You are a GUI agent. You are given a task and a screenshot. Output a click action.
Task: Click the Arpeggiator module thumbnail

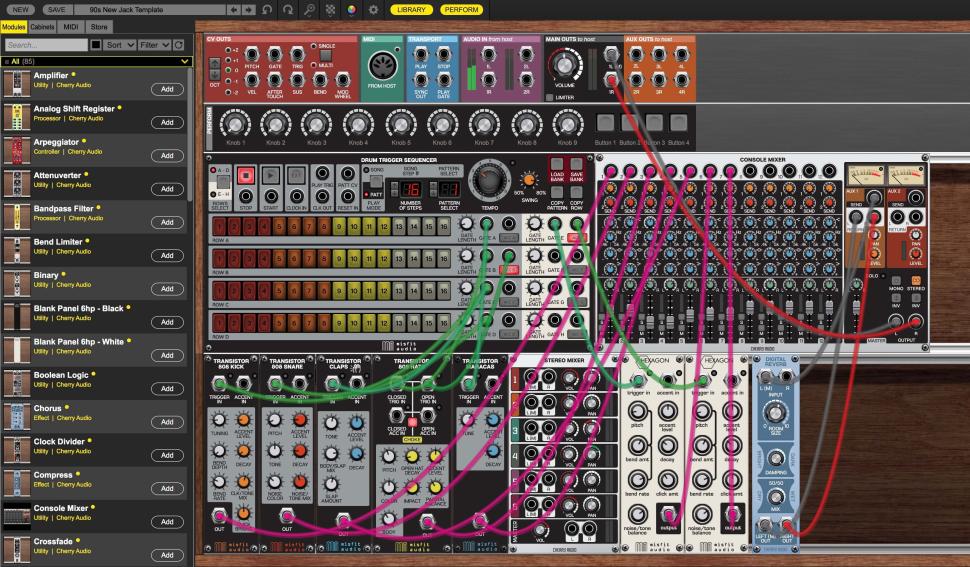pos(17,150)
